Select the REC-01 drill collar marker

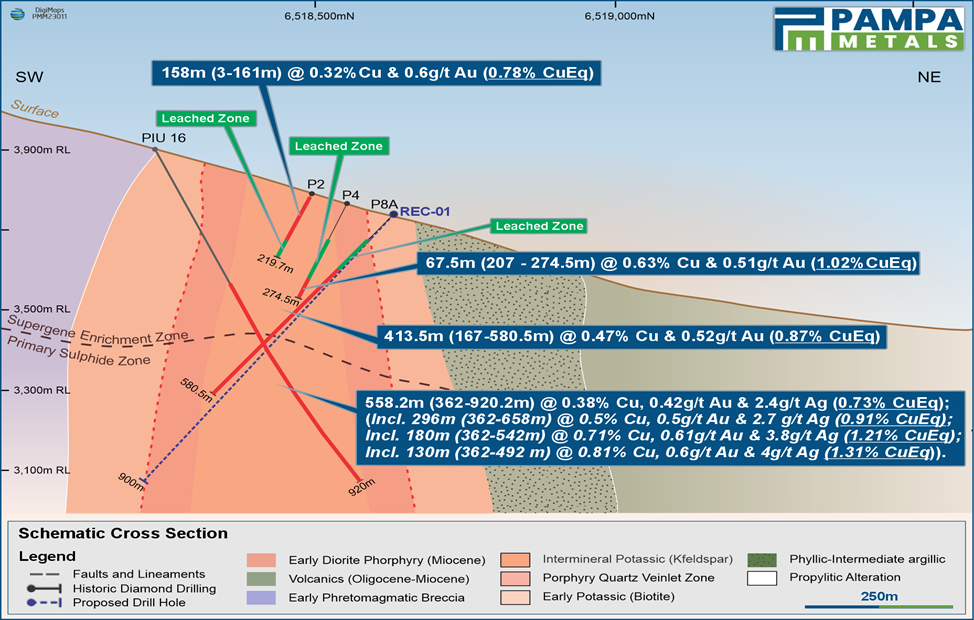[x=394, y=213]
